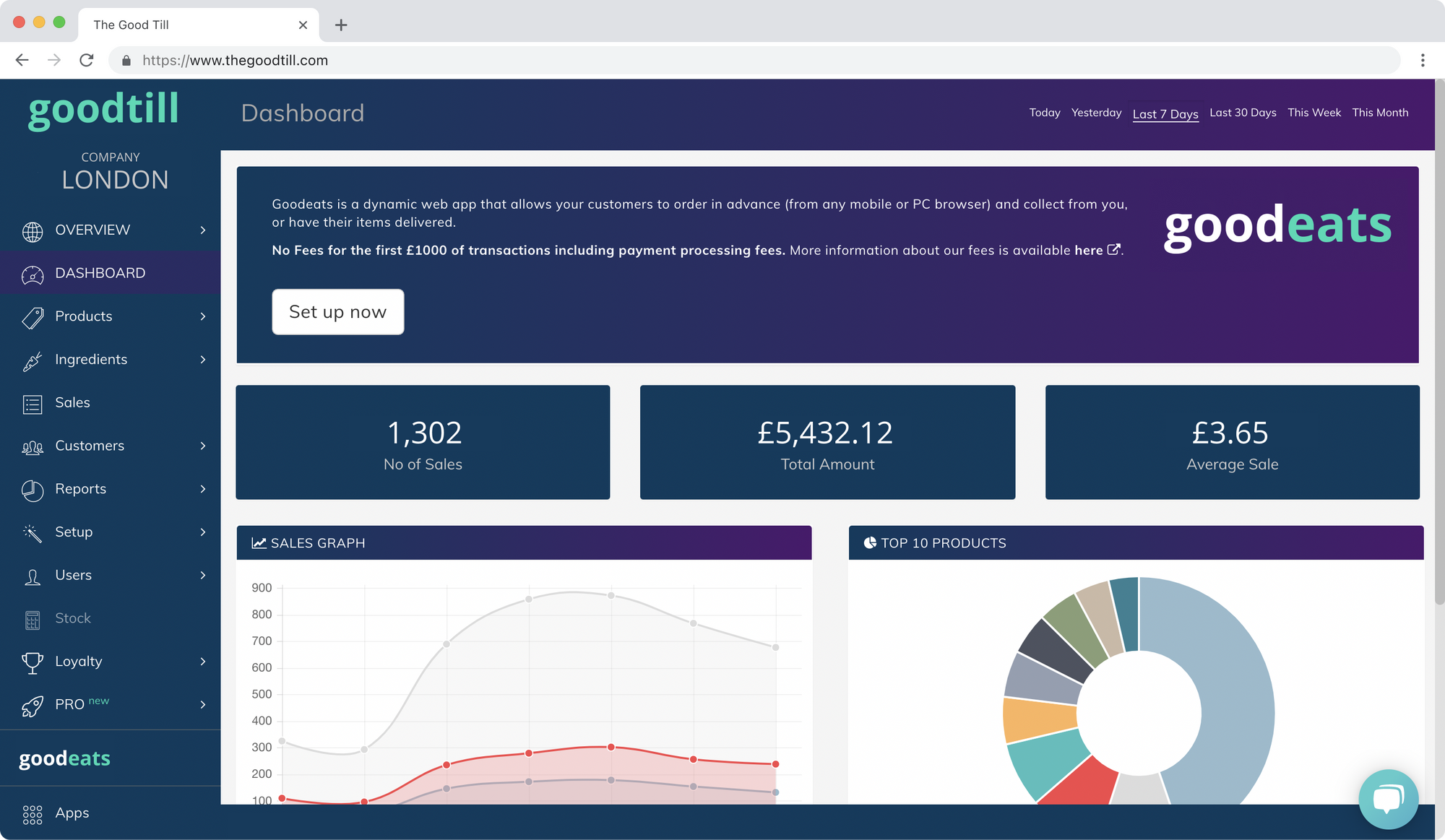1445x840 pixels.
Task: Expand the Setup submenu chevron
Action: (203, 532)
